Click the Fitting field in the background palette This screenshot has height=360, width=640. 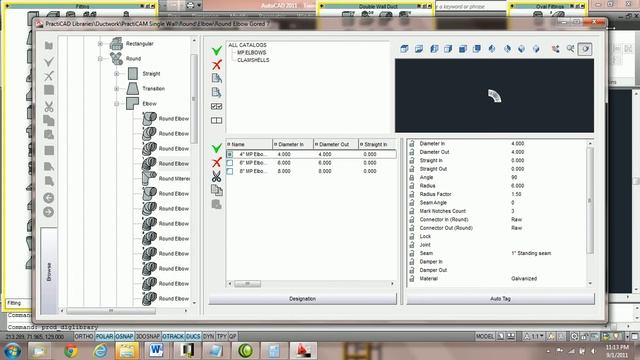pyautogui.click(x=18, y=303)
